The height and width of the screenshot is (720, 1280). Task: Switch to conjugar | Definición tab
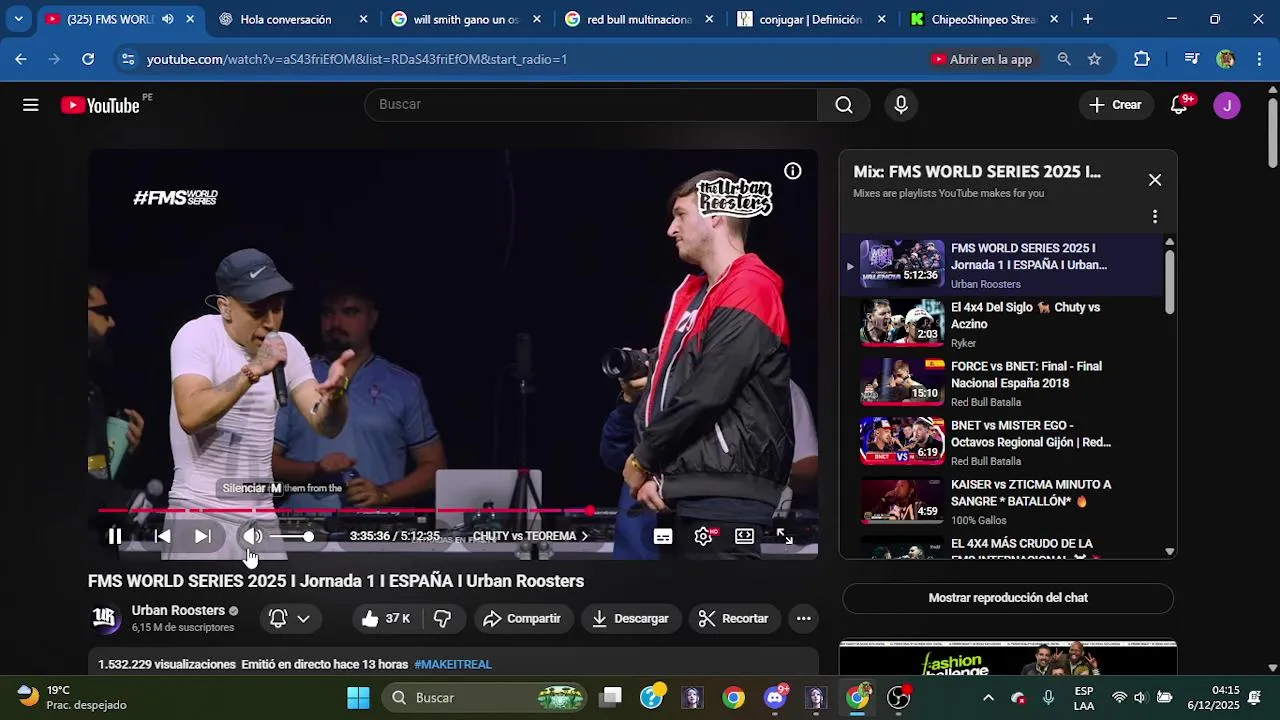[812, 19]
